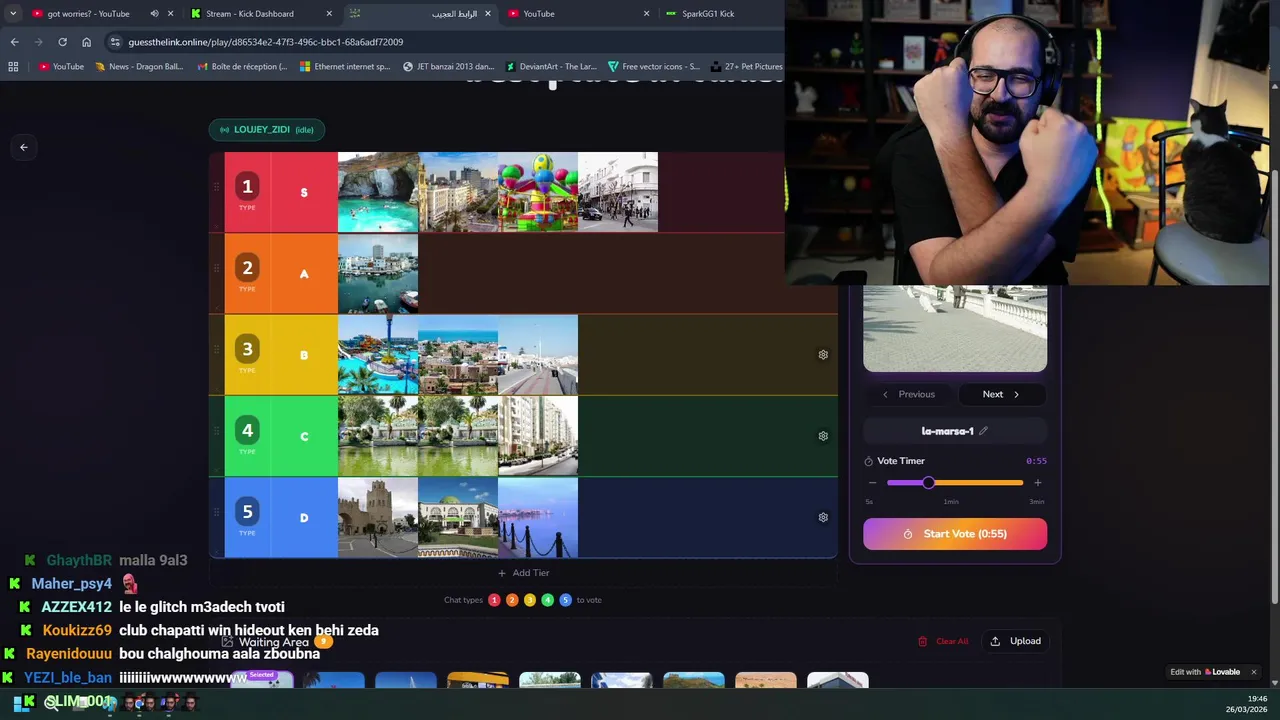Click the la-marsa-1 preview image
Screen dimensions: 1280x720
coord(955,328)
